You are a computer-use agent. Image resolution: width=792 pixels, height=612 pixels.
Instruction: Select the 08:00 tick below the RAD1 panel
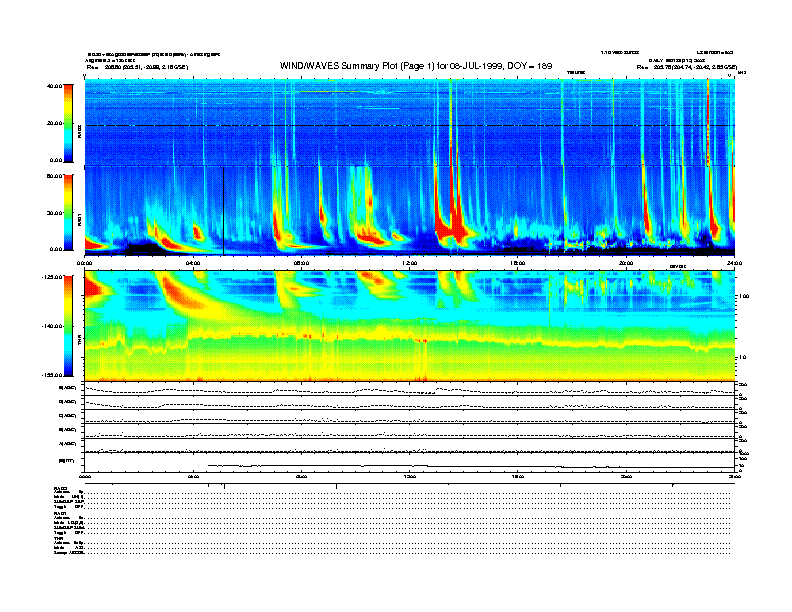click(x=301, y=263)
